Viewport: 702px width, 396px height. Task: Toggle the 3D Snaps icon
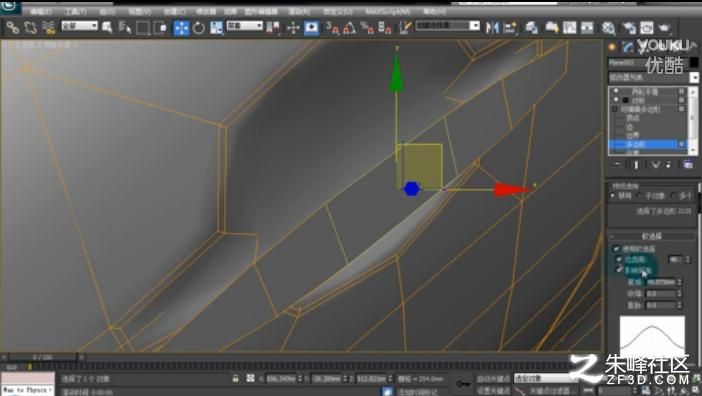pyautogui.click(x=332, y=28)
